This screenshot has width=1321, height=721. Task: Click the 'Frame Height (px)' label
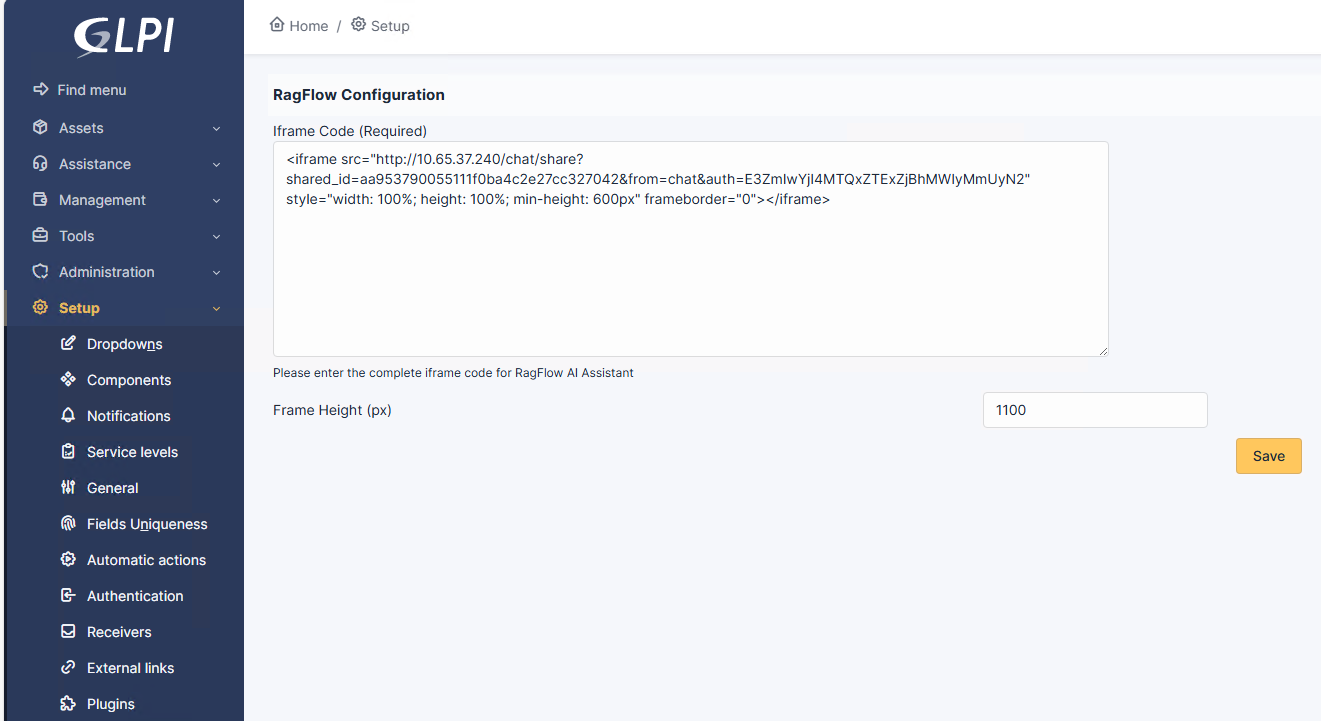tap(332, 410)
